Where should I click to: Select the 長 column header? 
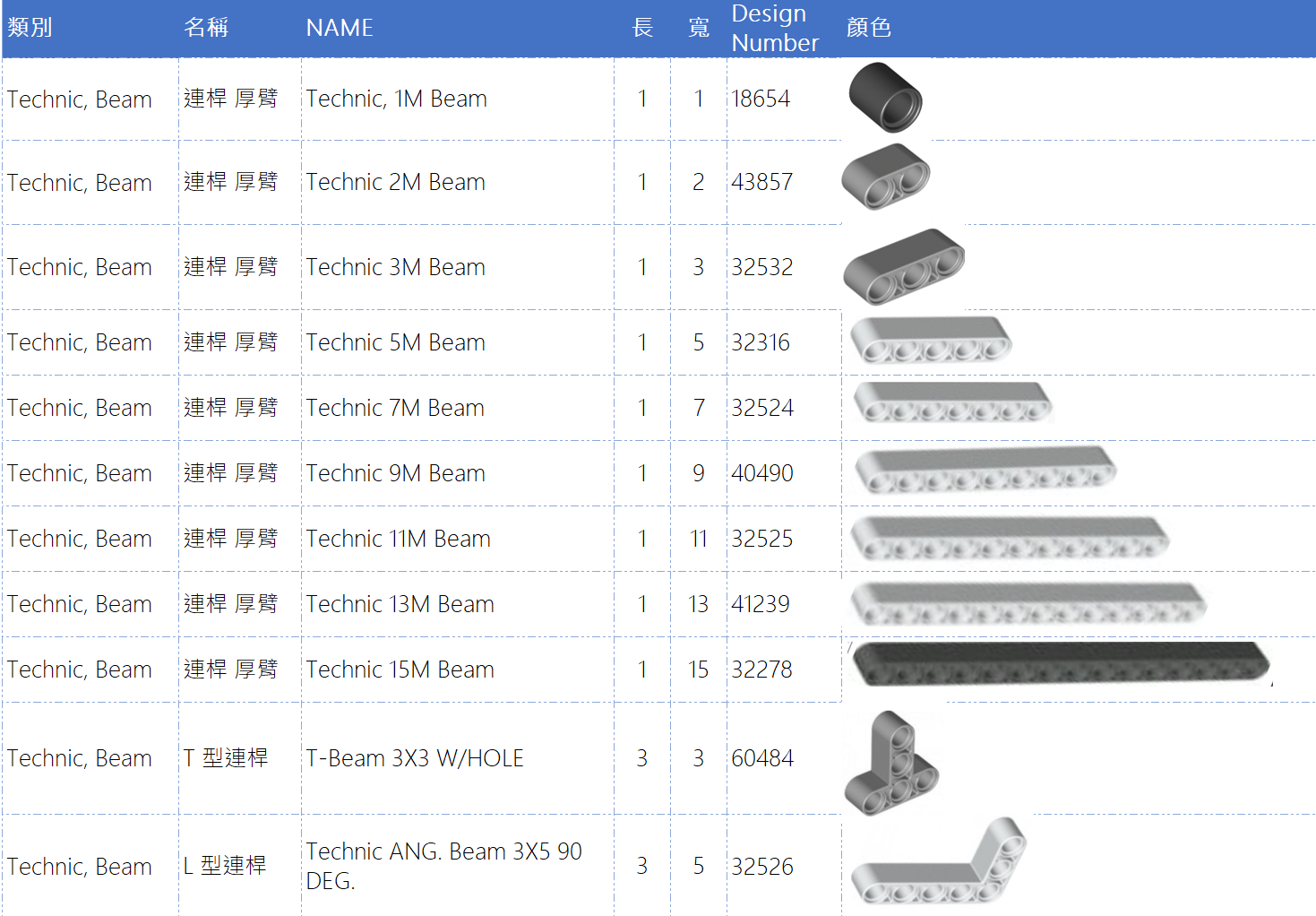tap(642, 28)
